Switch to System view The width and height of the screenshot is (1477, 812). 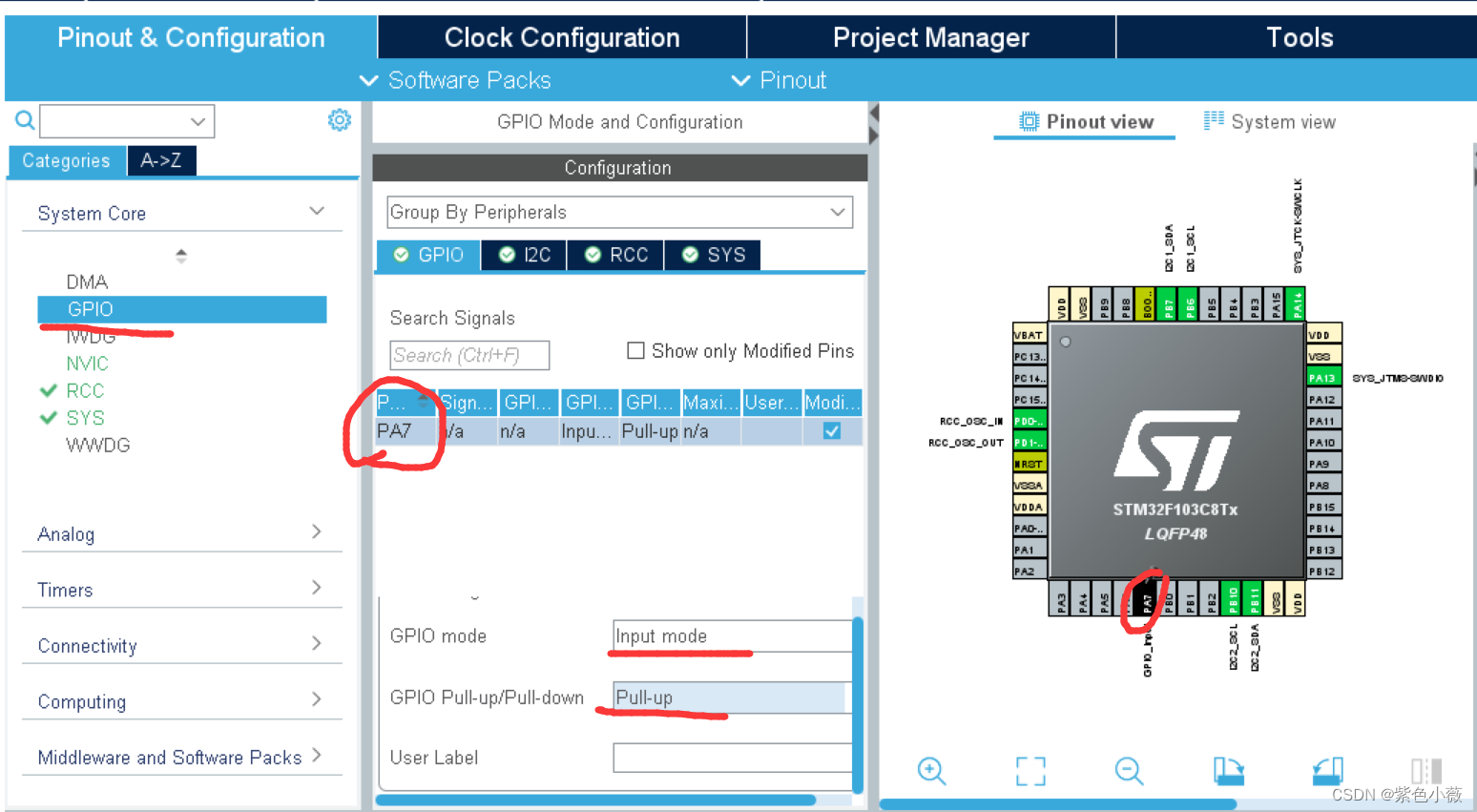(x=1270, y=121)
